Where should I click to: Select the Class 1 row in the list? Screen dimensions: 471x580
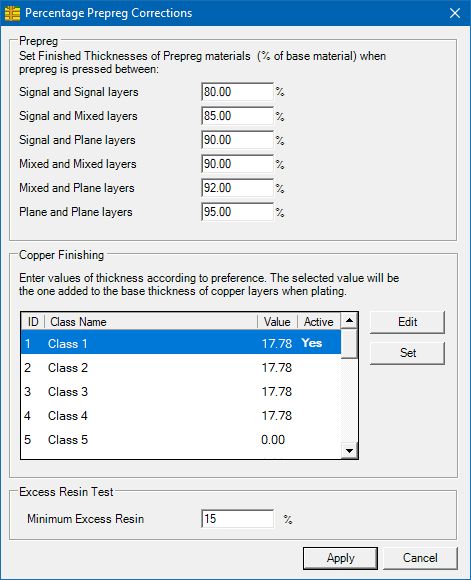click(x=181, y=343)
